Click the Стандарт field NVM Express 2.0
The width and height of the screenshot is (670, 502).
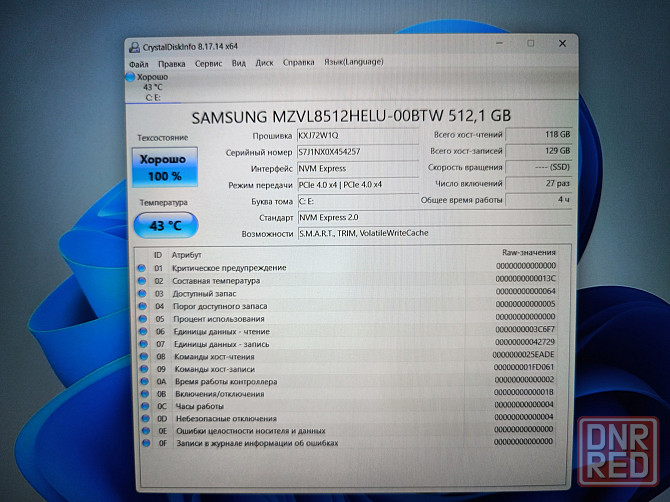point(435,217)
